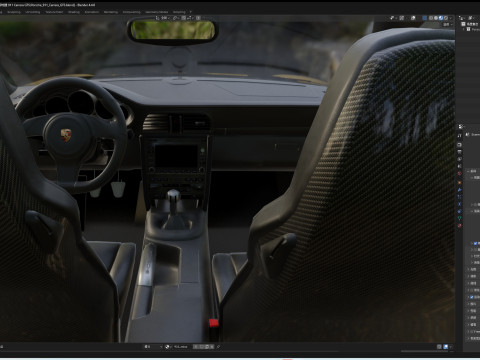Switch to the UV Editing workspace tab

click(33, 12)
